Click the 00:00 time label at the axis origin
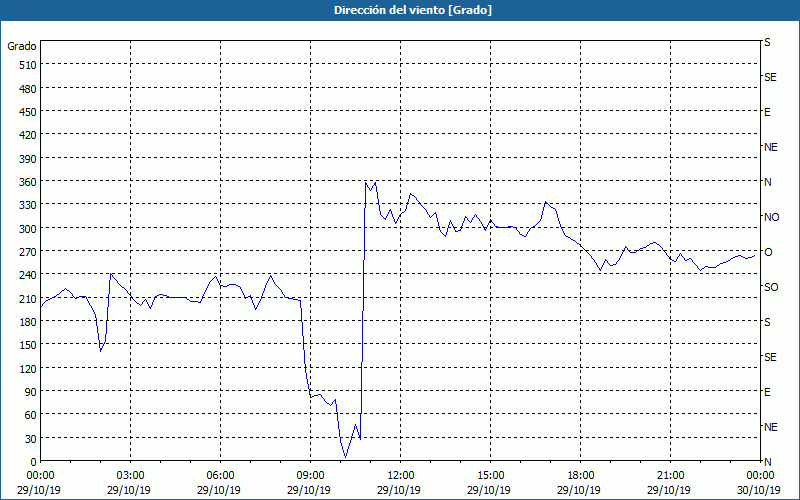This screenshot has height=500, width=800. (40, 476)
